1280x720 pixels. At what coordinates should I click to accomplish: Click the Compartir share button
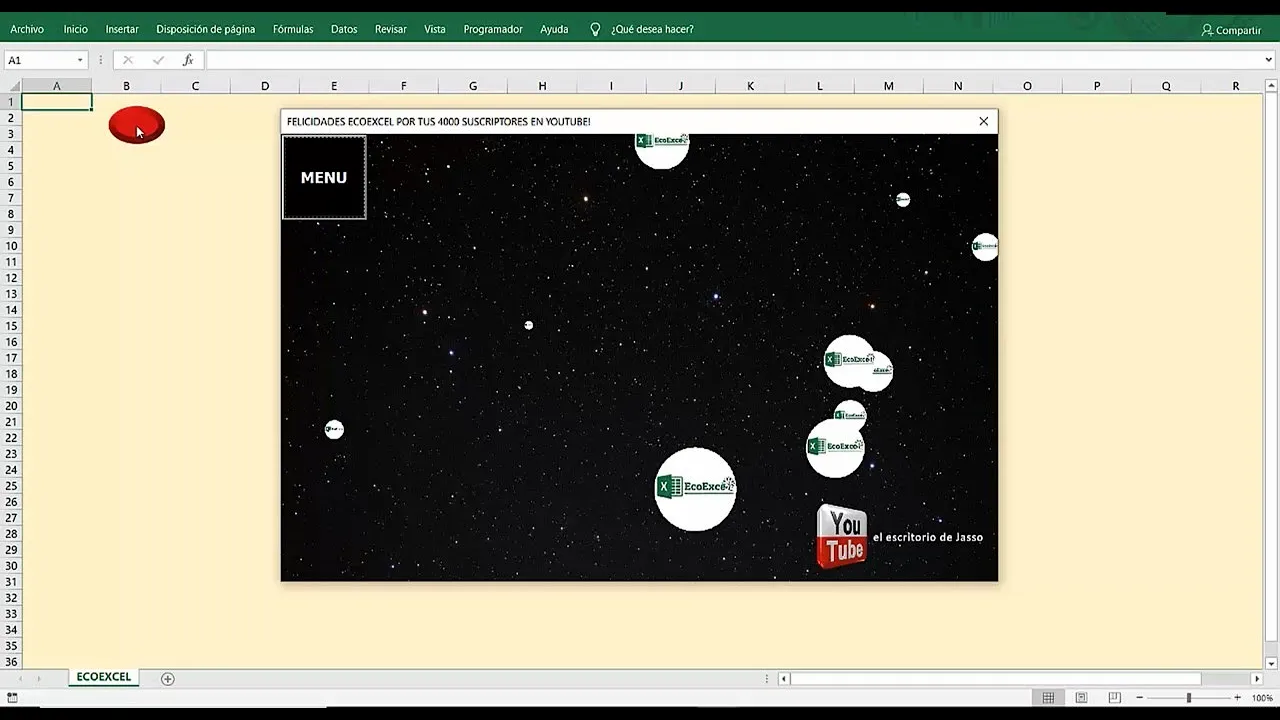pos(1231,30)
